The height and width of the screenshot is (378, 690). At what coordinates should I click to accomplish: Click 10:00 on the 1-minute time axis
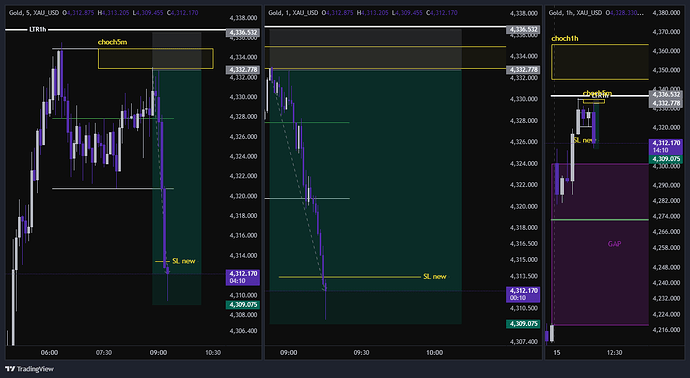pos(434,352)
